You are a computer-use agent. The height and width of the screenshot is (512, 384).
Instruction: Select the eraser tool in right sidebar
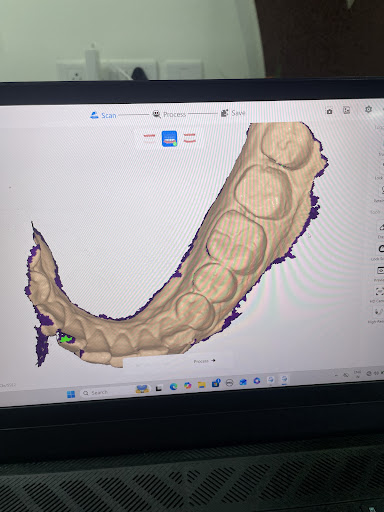tap(381, 227)
